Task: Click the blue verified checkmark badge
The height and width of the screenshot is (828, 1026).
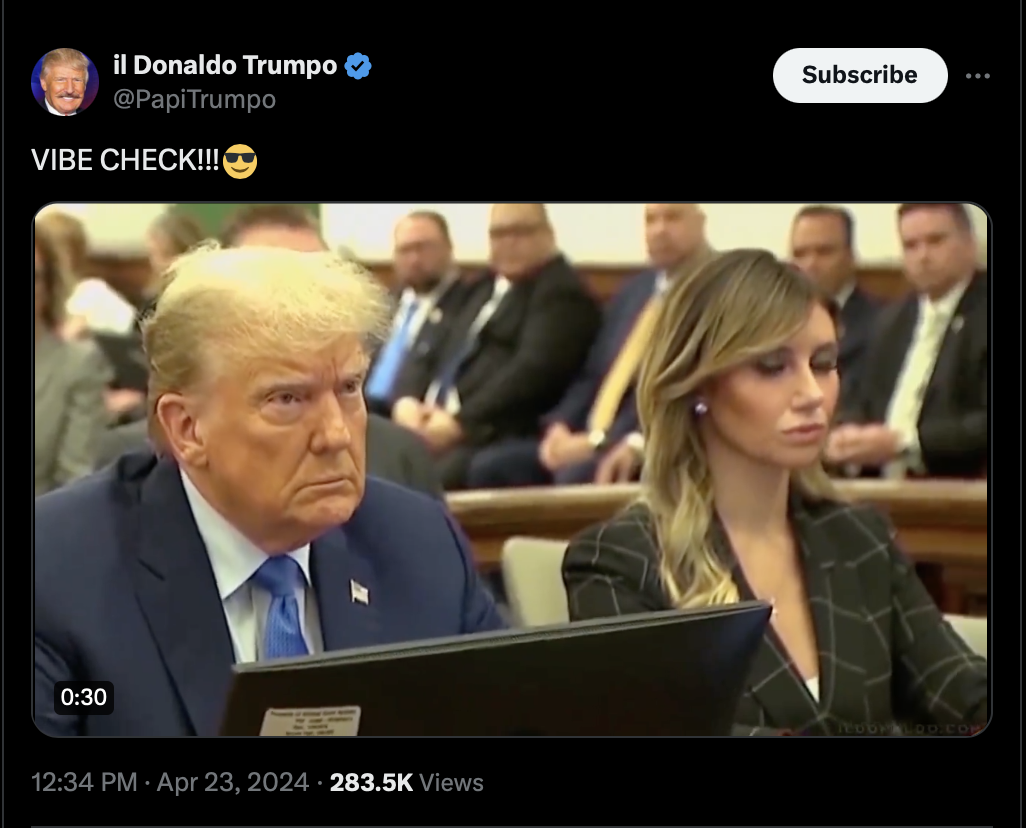Action: coord(358,66)
